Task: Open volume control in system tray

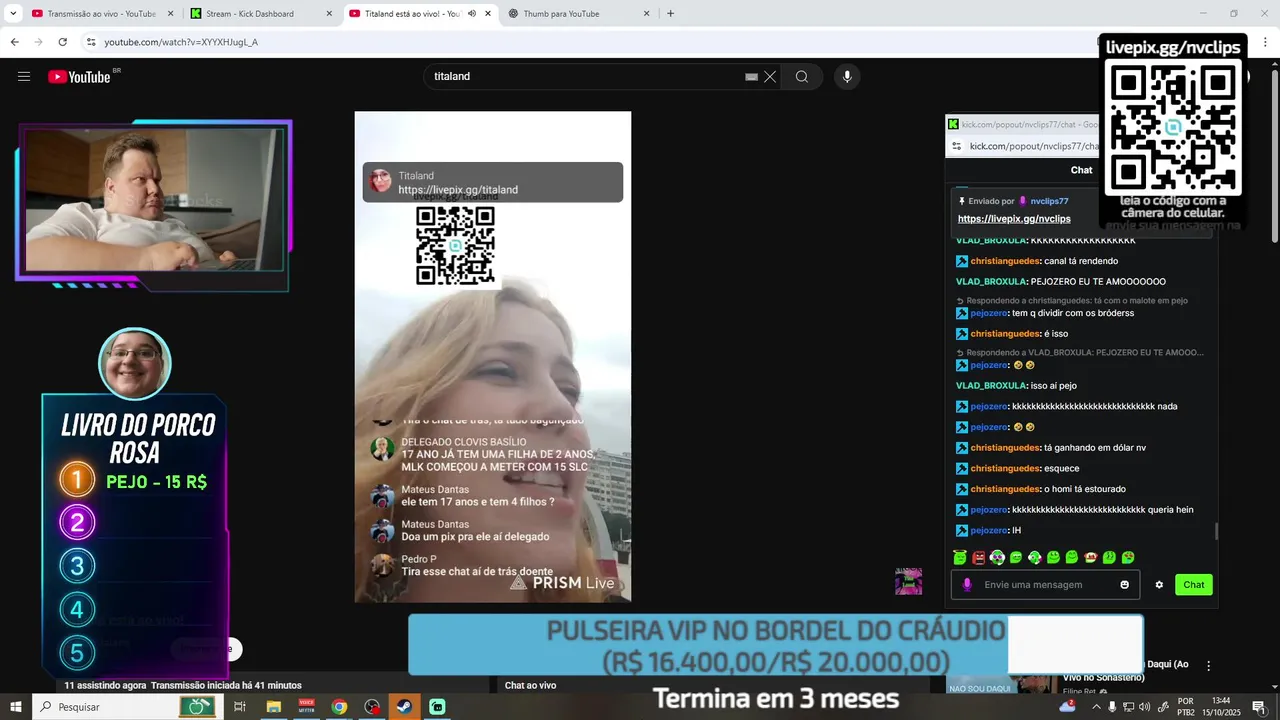Action: (1147, 707)
